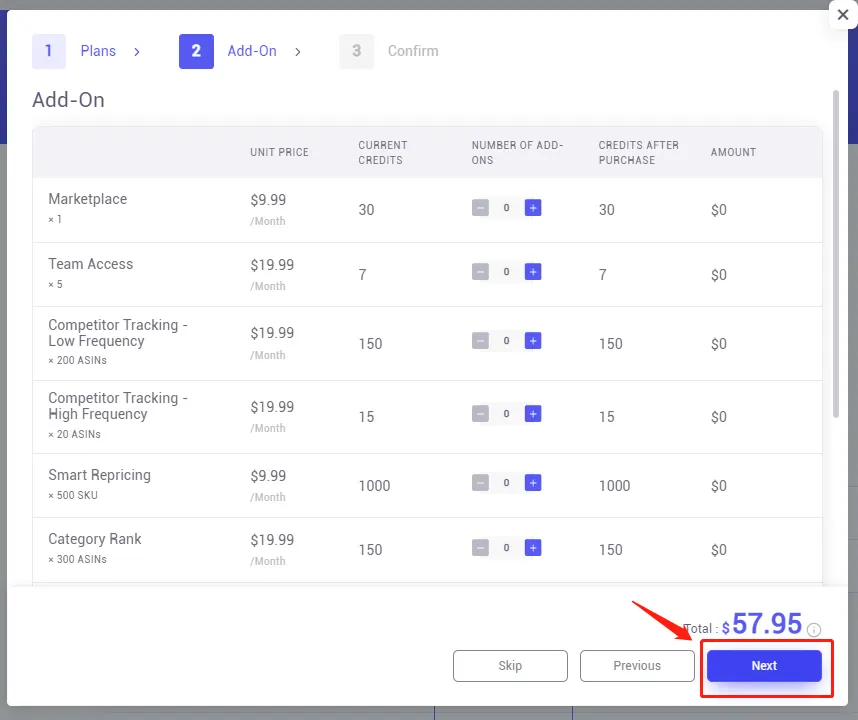Increase Category Rank add-on quantity
The image size is (858, 720).
point(533,547)
